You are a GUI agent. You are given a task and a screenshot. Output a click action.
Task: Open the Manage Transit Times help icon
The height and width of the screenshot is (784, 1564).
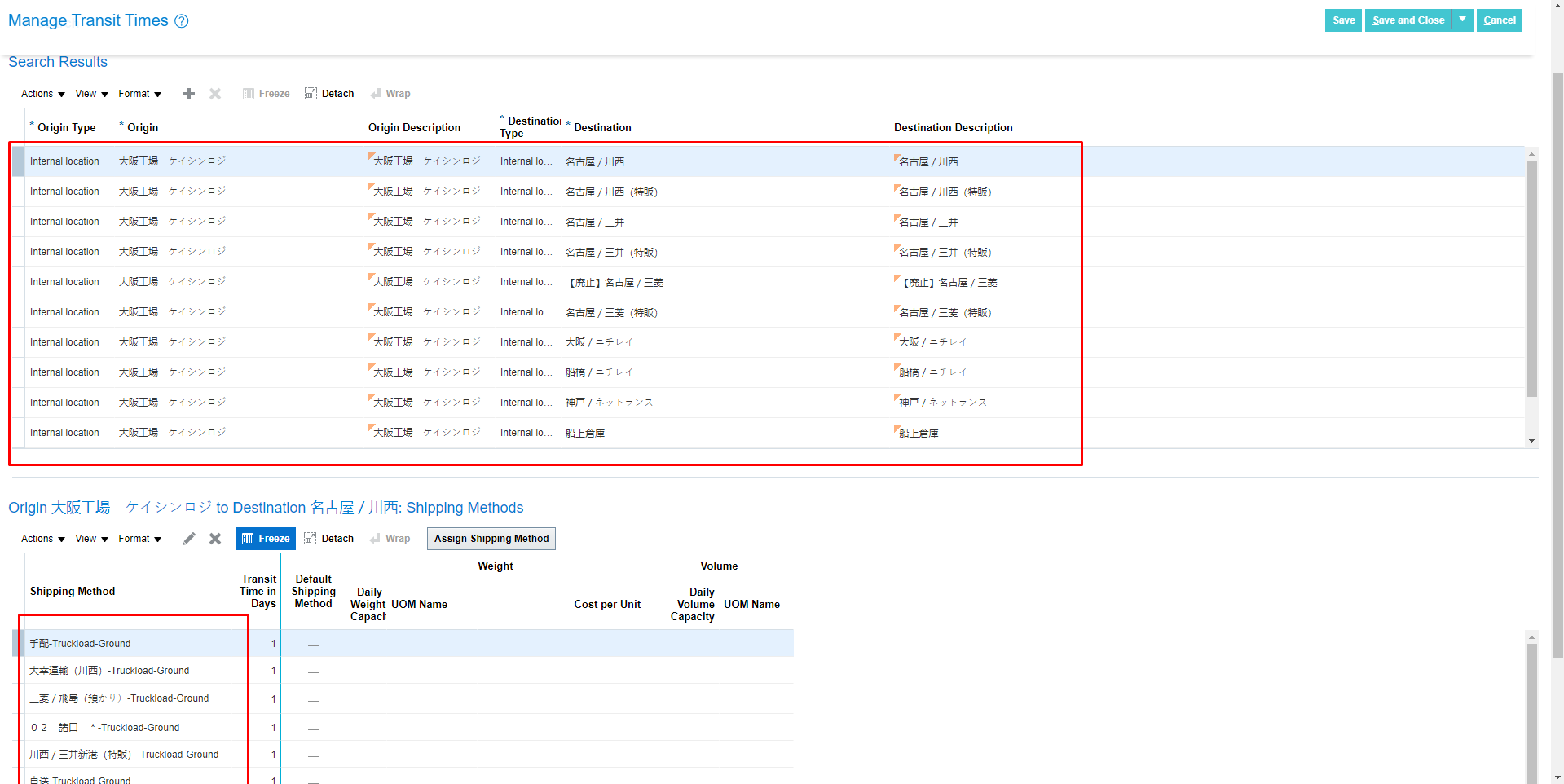coord(181,20)
